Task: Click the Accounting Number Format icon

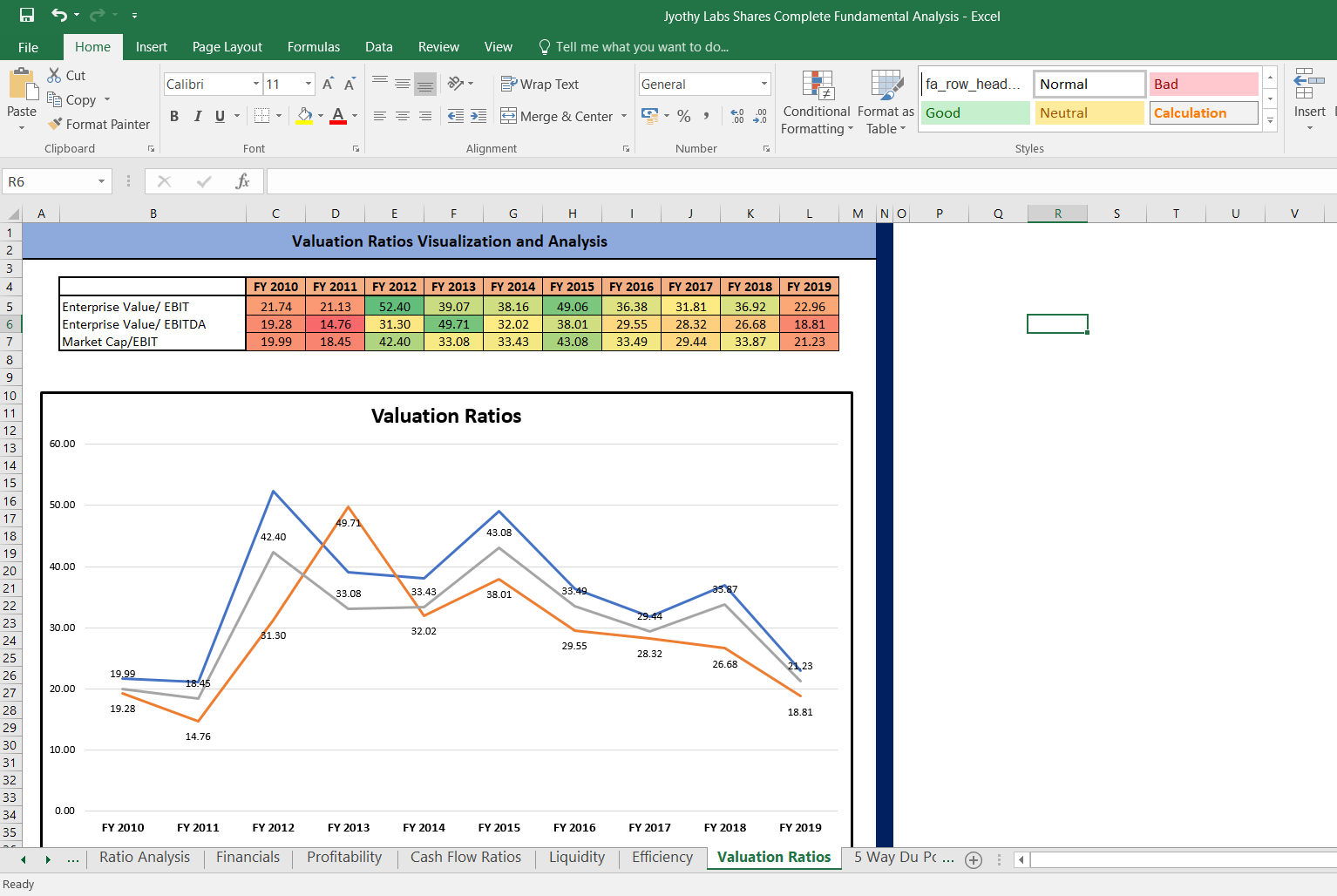Action: [650, 115]
